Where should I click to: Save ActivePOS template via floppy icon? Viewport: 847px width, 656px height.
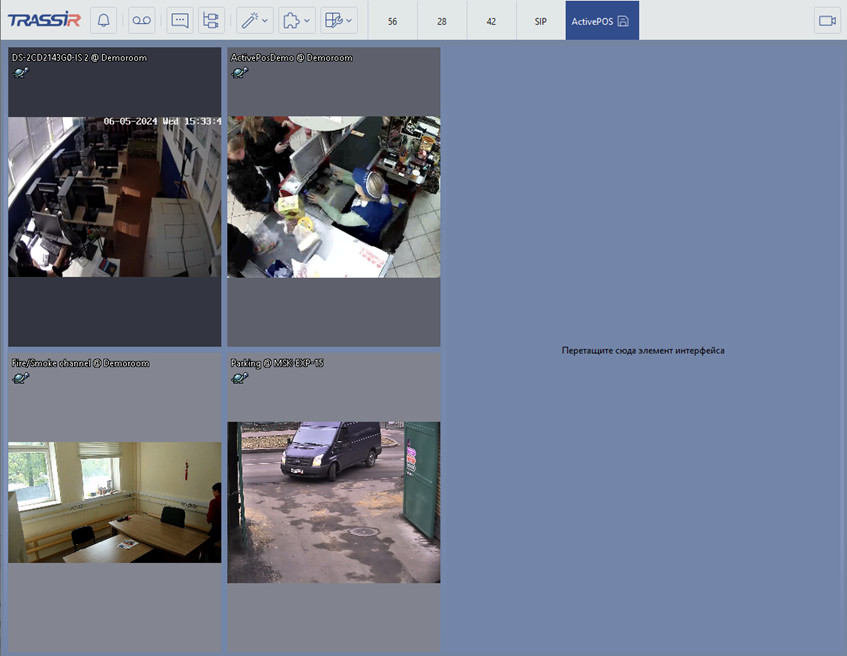[623, 21]
